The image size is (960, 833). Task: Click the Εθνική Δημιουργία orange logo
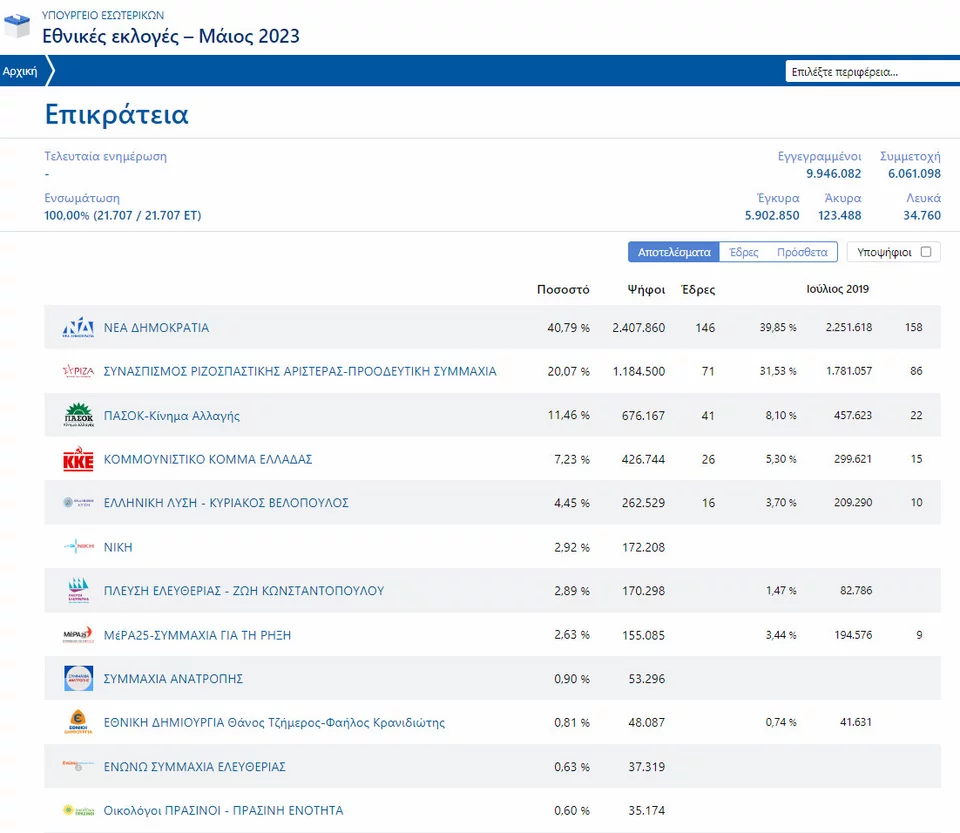point(78,723)
